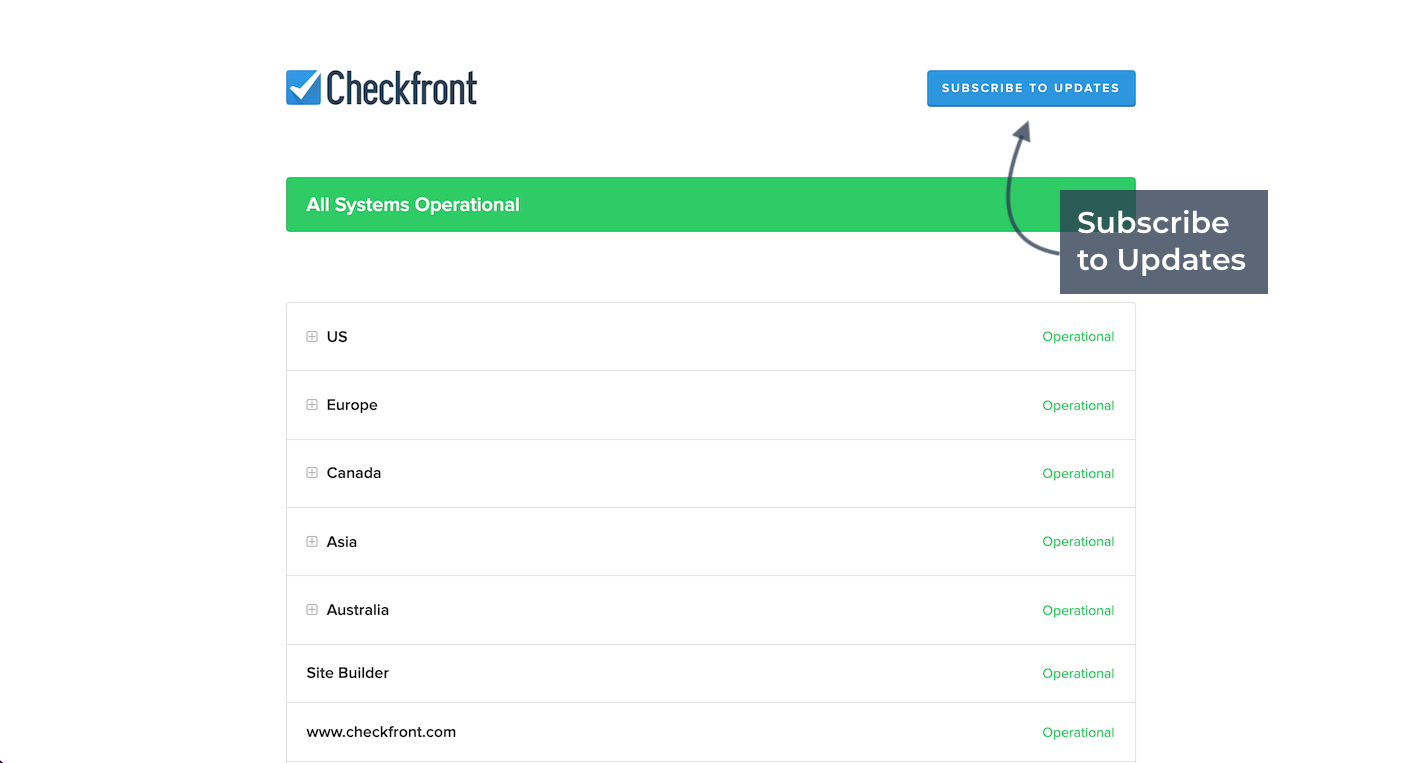1423x763 pixels.
Task: Click the www.checkfront.com component name
Action: (381, 732)
